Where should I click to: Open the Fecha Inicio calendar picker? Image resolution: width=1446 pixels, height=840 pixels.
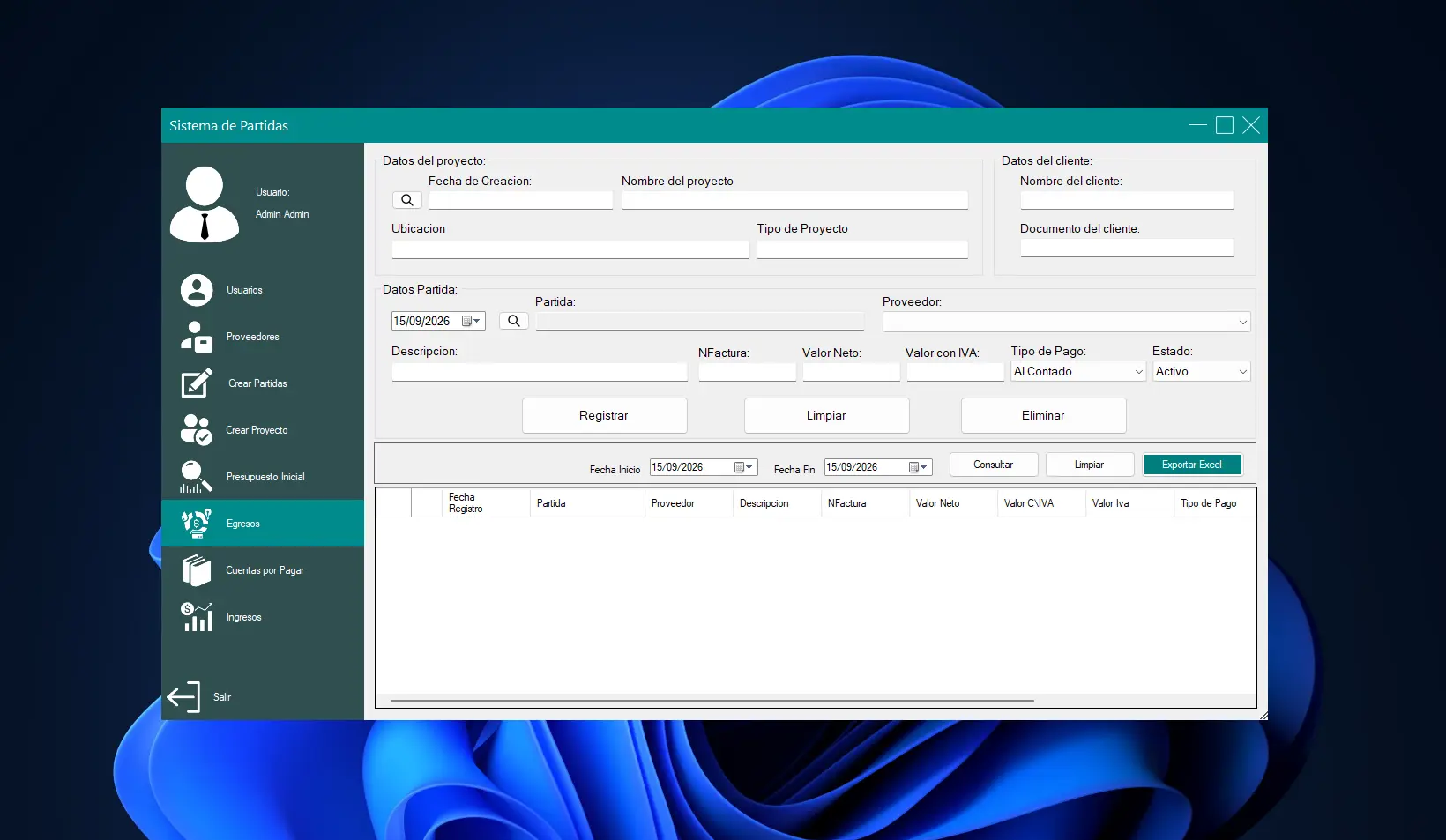click(x=744, y=467)
